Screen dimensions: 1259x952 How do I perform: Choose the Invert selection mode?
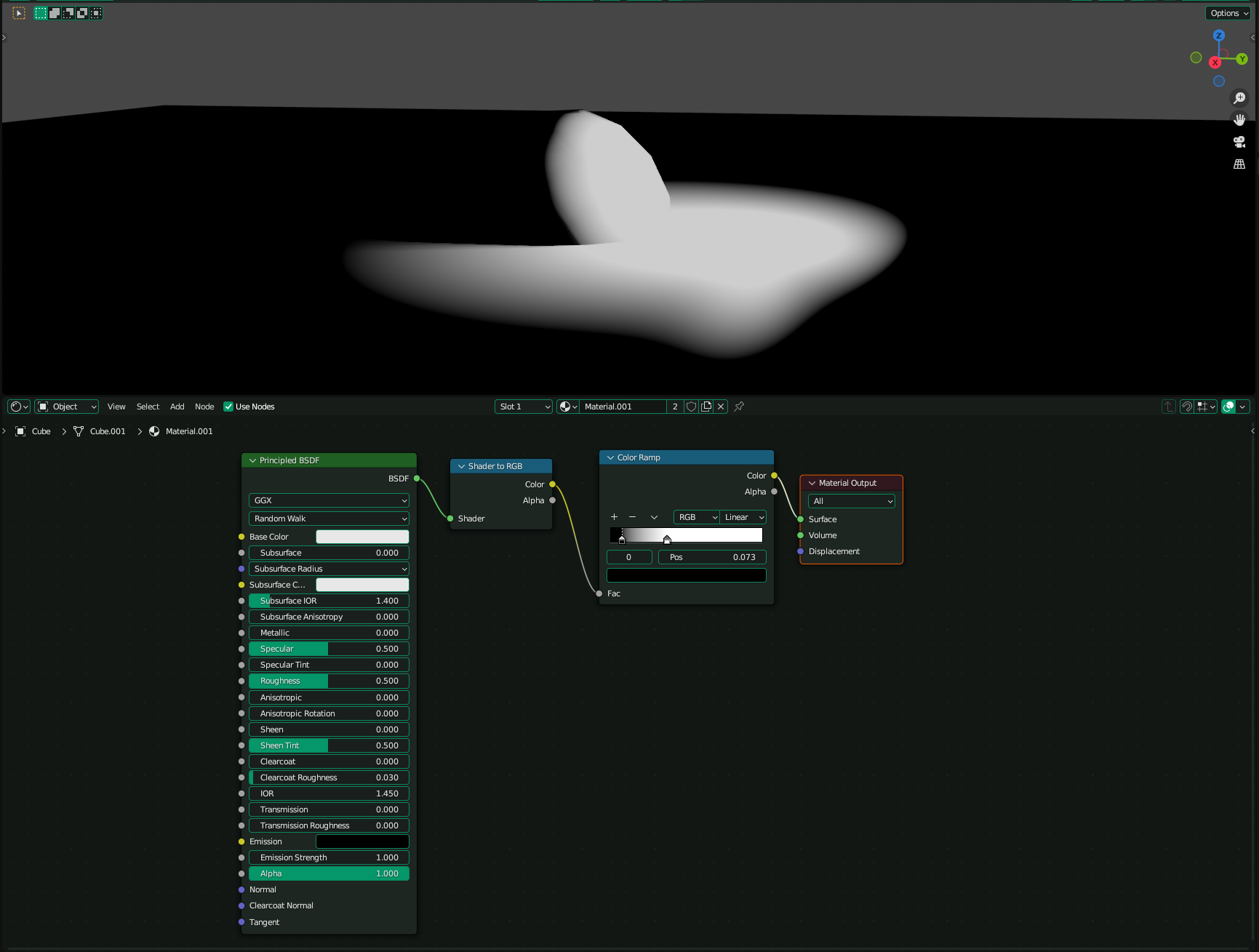point(82,13)
